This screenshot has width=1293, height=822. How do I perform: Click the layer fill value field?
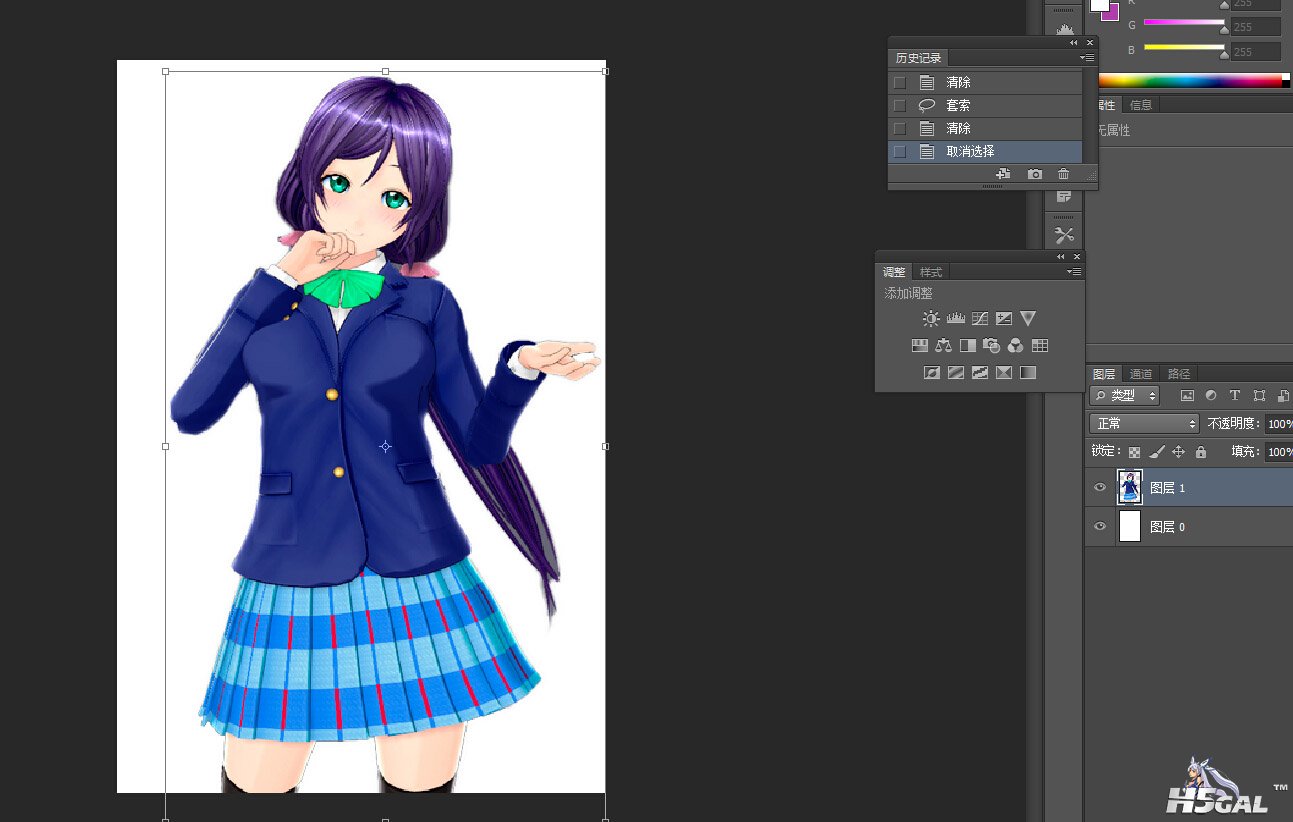tap(1278, 452)
